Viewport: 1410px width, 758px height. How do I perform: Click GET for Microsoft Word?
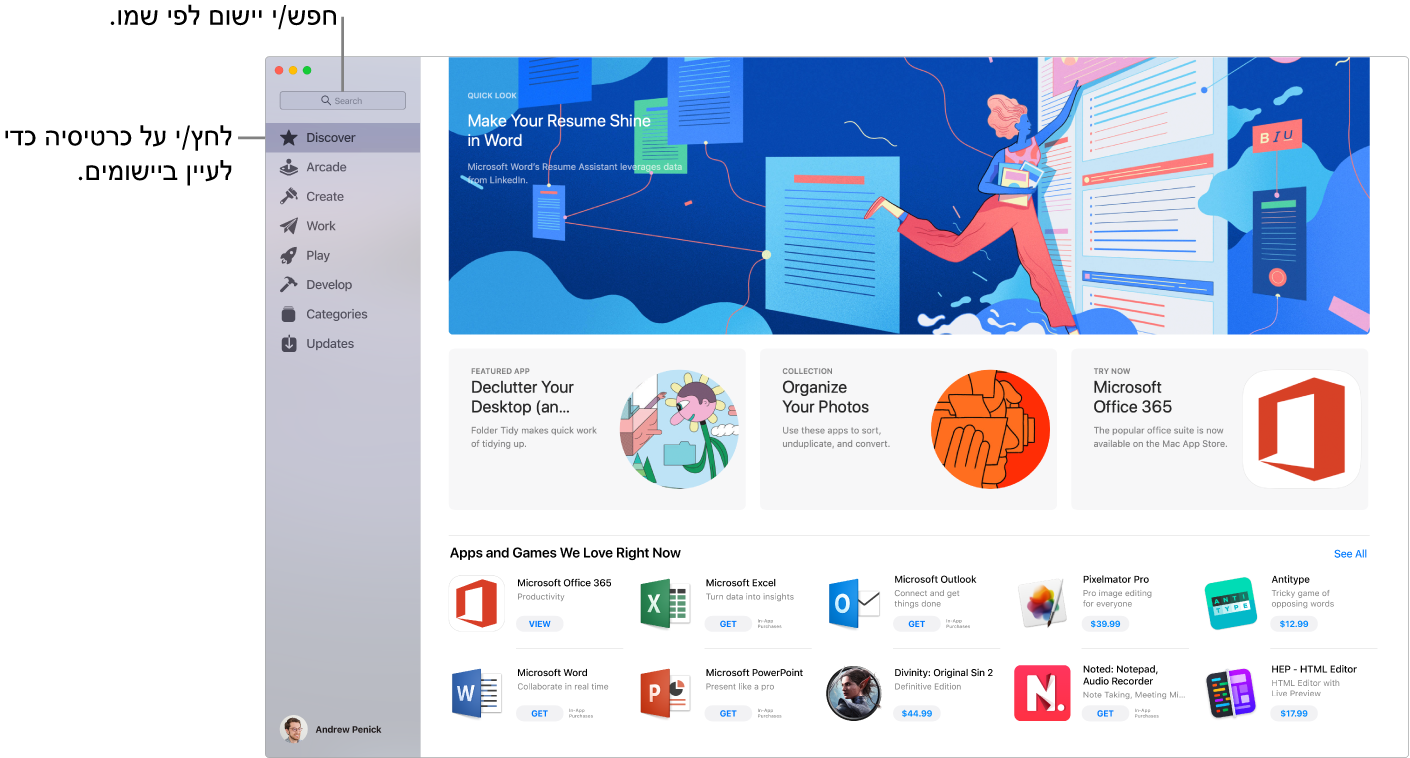click(540, 714)
